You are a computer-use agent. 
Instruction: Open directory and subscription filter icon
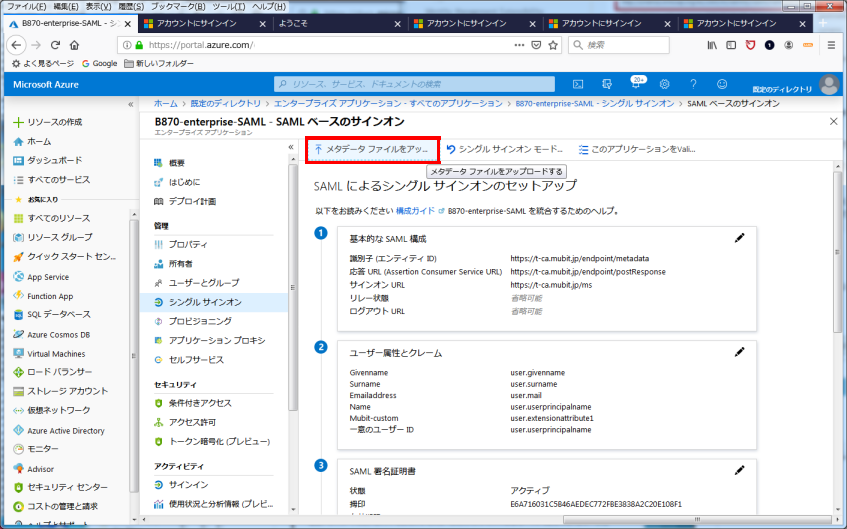point(607,84)
